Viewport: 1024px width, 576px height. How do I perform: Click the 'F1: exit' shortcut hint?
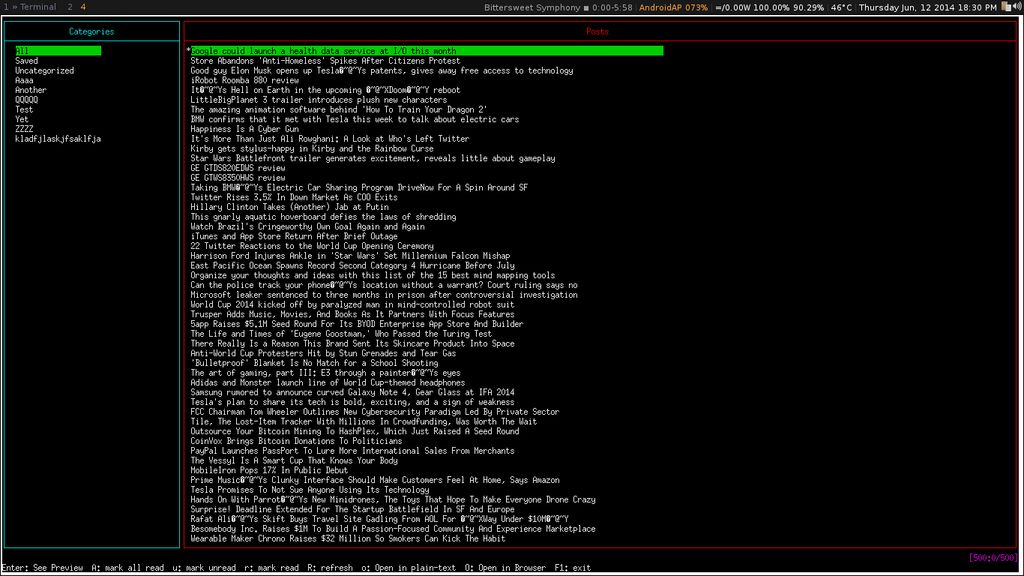(573, 568)
